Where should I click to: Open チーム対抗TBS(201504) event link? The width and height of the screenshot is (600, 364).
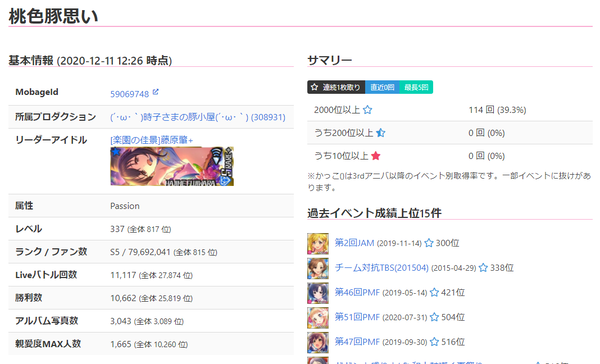pyautogui.click(x=382, y=268)
